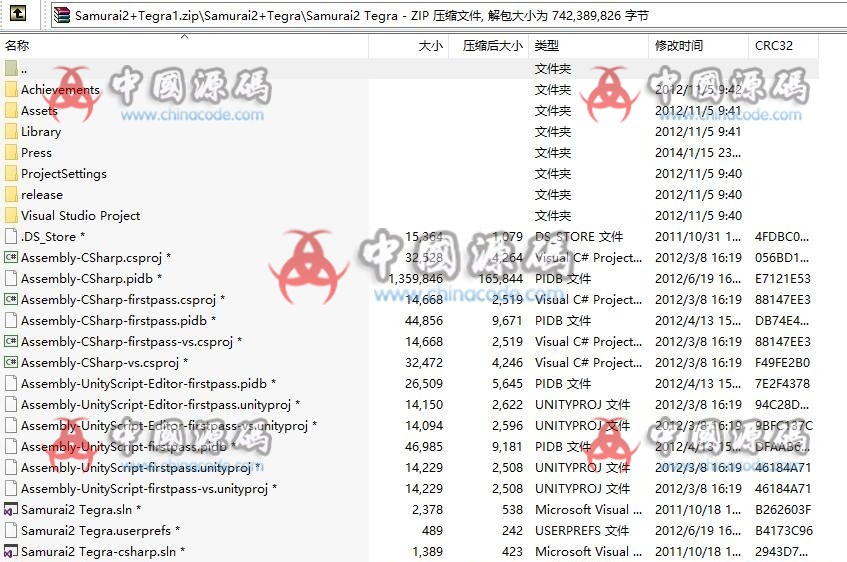
Task: Click the 压缩后大小 column header
Action: tap(492, 46)
